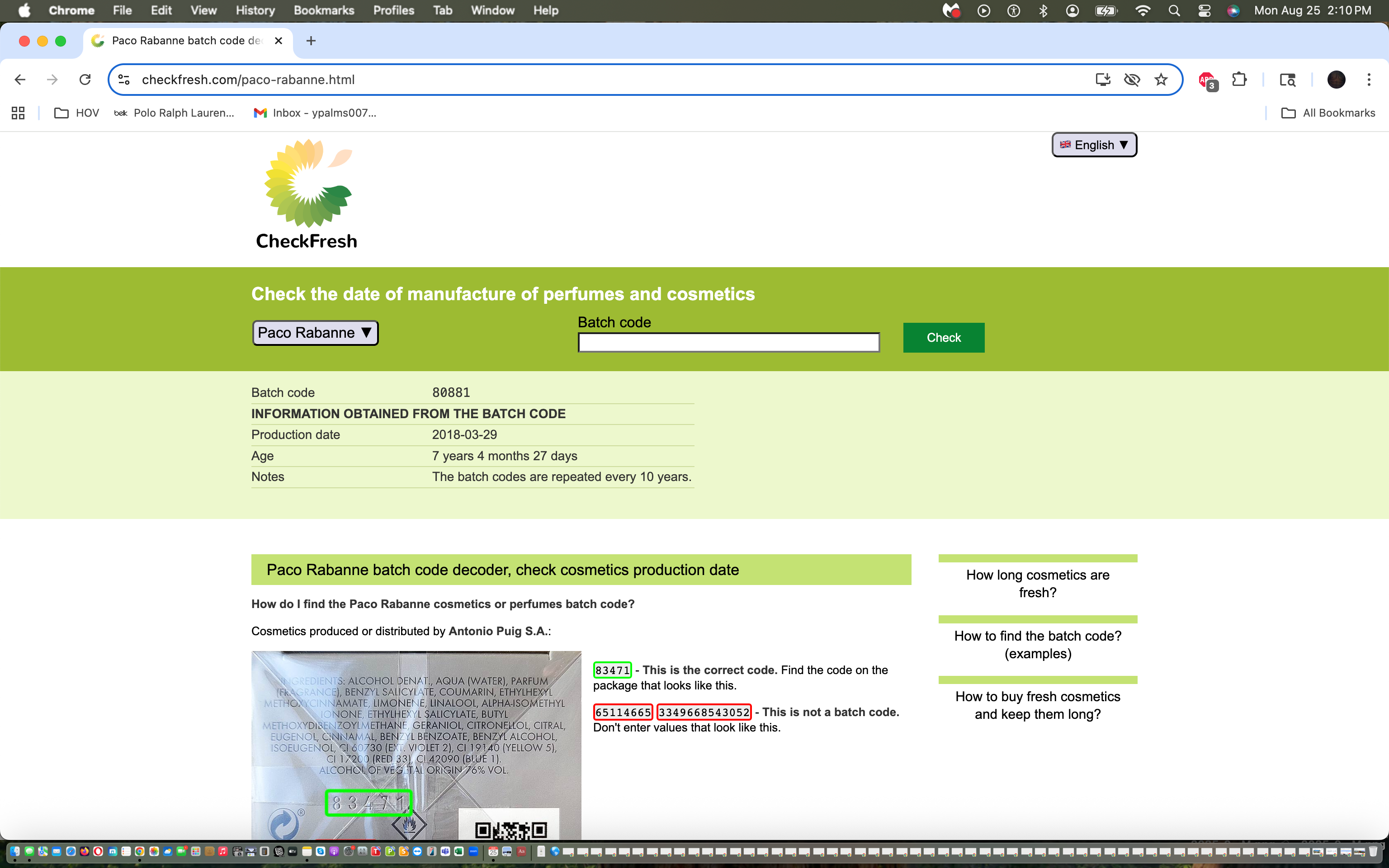Open the Bluetooth menu bar icon
The width and height of the screenshot is (1389, 868).
tap(1043, 10)
